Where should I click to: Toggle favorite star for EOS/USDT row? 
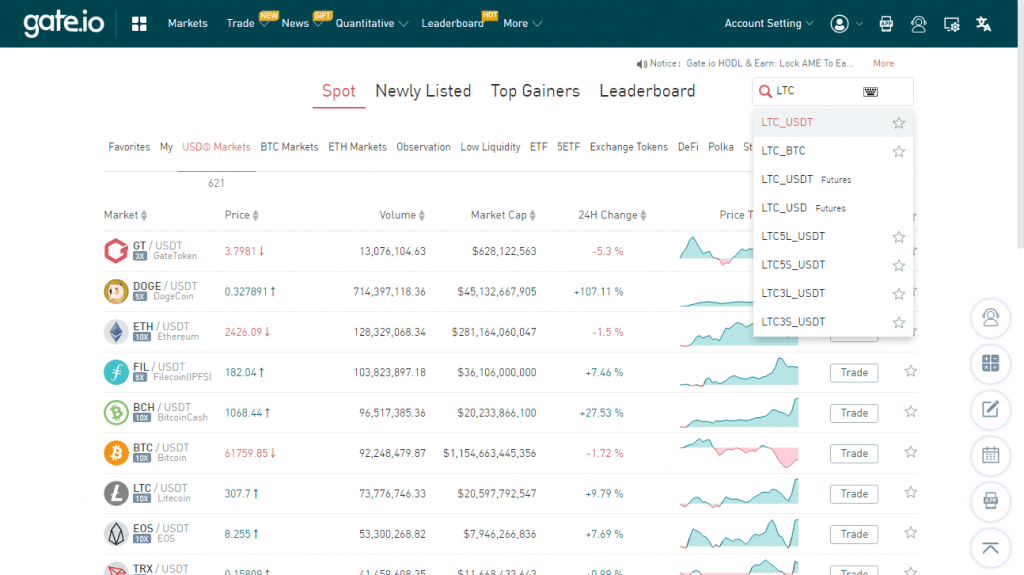pos(910,533)
